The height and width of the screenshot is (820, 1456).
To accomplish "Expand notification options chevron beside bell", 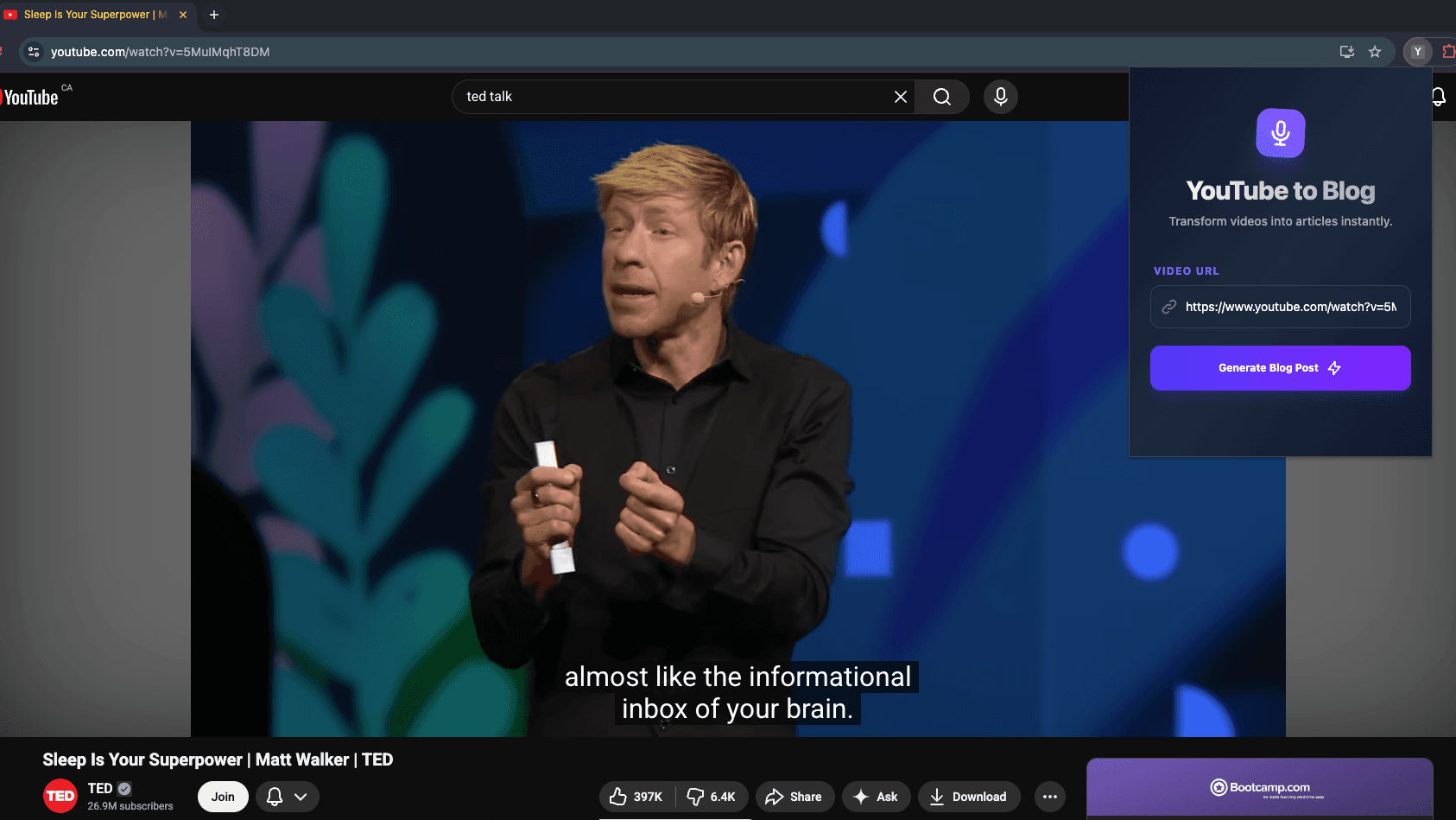I will pyautogui.click(x=301, y=797).
